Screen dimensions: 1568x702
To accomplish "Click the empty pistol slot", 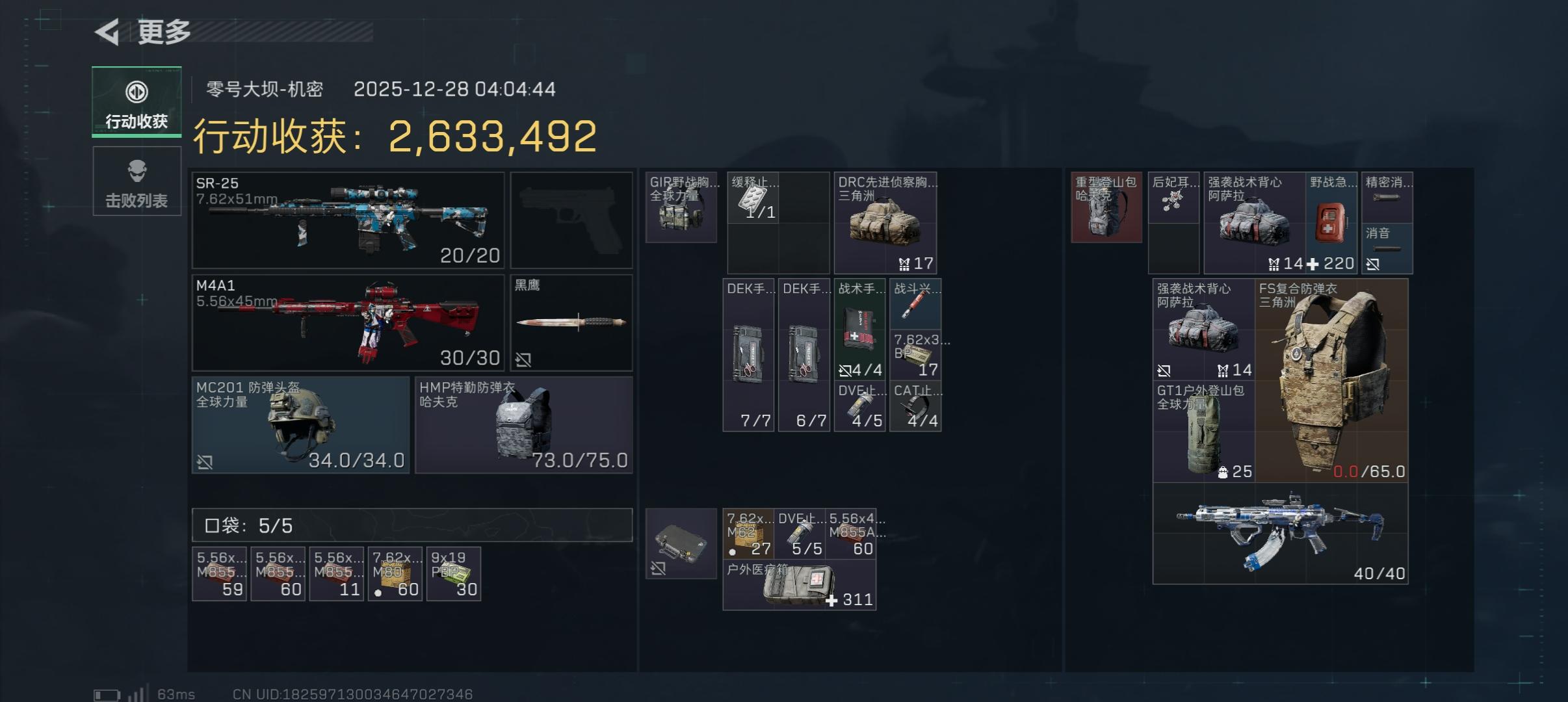I will pyautogui.click(x=571, y=220).
